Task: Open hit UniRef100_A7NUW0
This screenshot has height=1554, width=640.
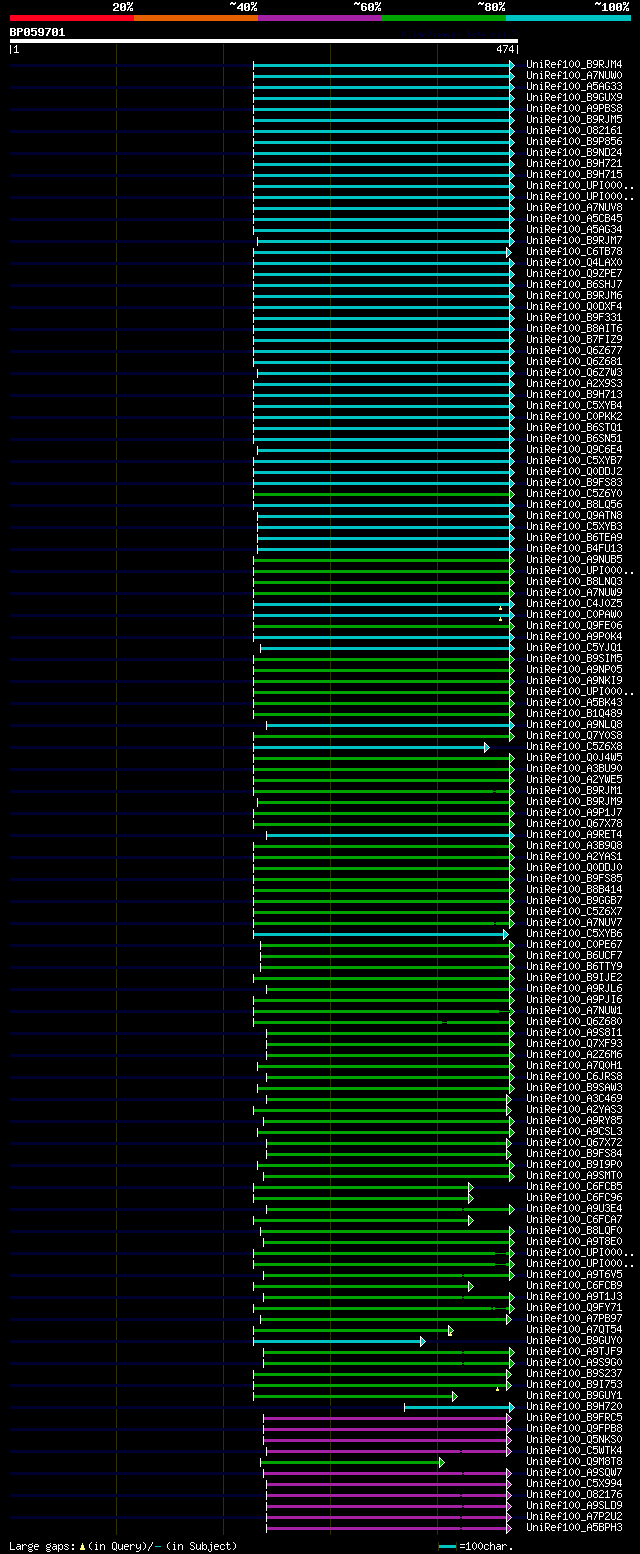Action: click(574, 76)
